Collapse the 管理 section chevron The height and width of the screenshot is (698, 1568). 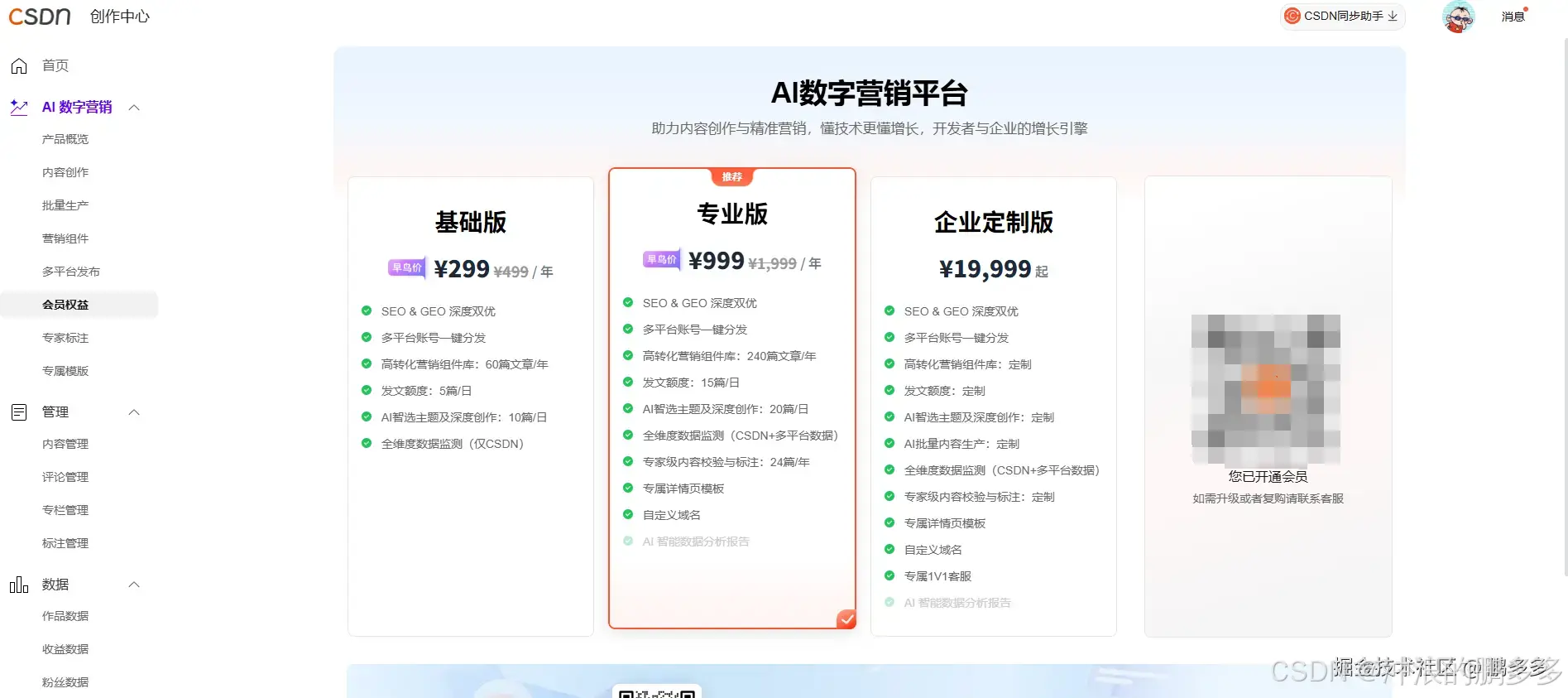click(x=134, y=412)
